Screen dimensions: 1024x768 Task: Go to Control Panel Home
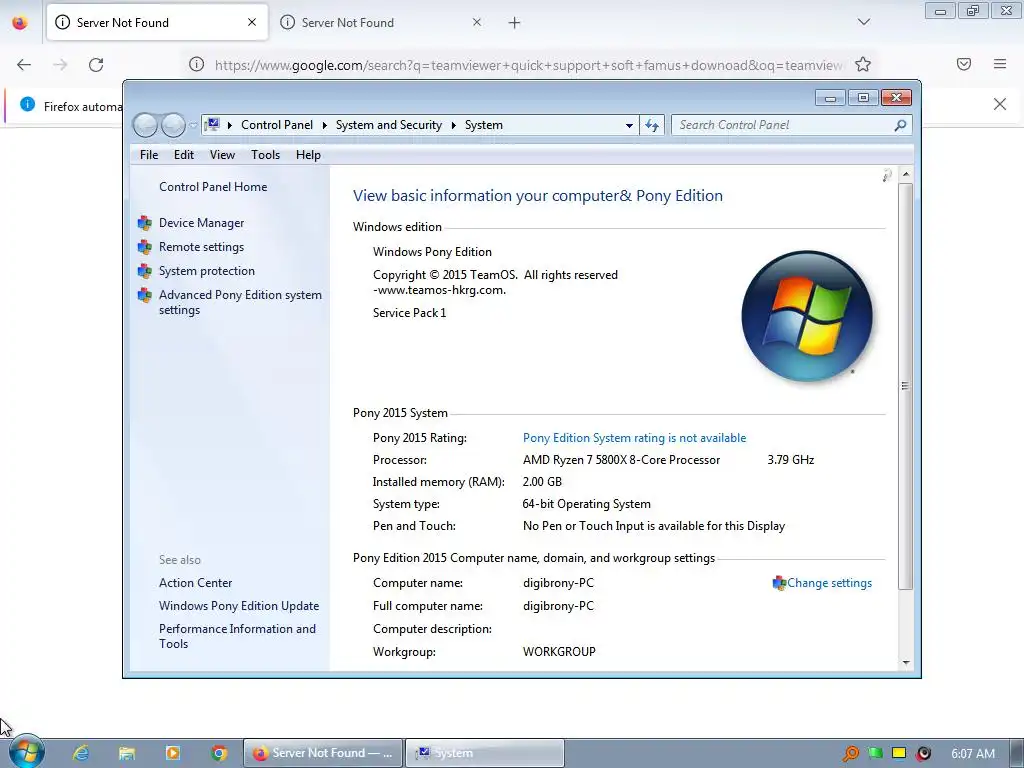click(213, 187)
